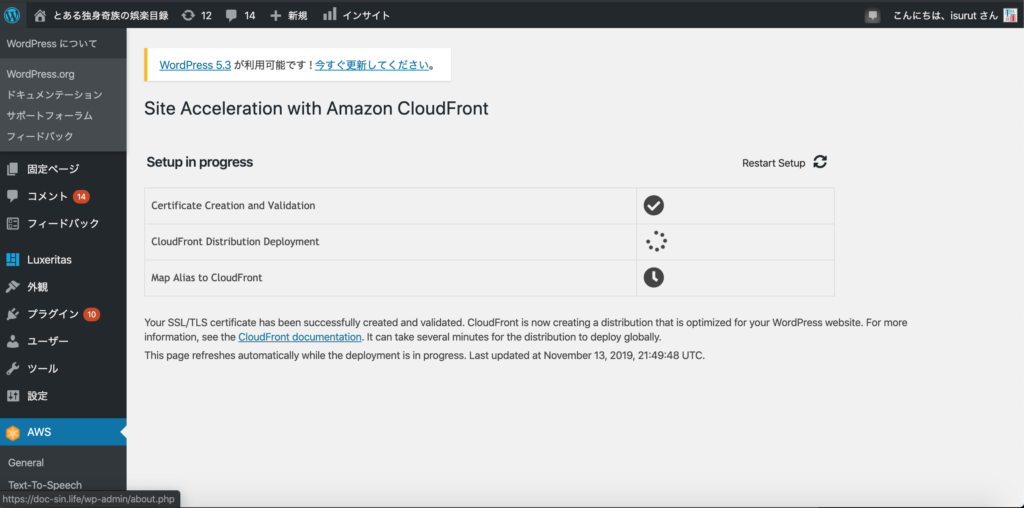Click the フィードバック sidebar form icon
This screenshot has width=1024, height=508.
tap(12, 223)
